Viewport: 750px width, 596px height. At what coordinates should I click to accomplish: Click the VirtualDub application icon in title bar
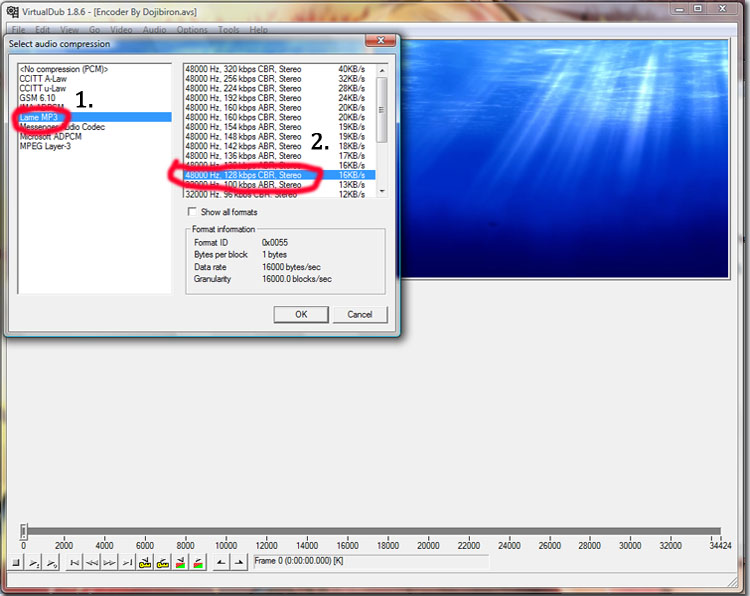[x=12, y=11]
